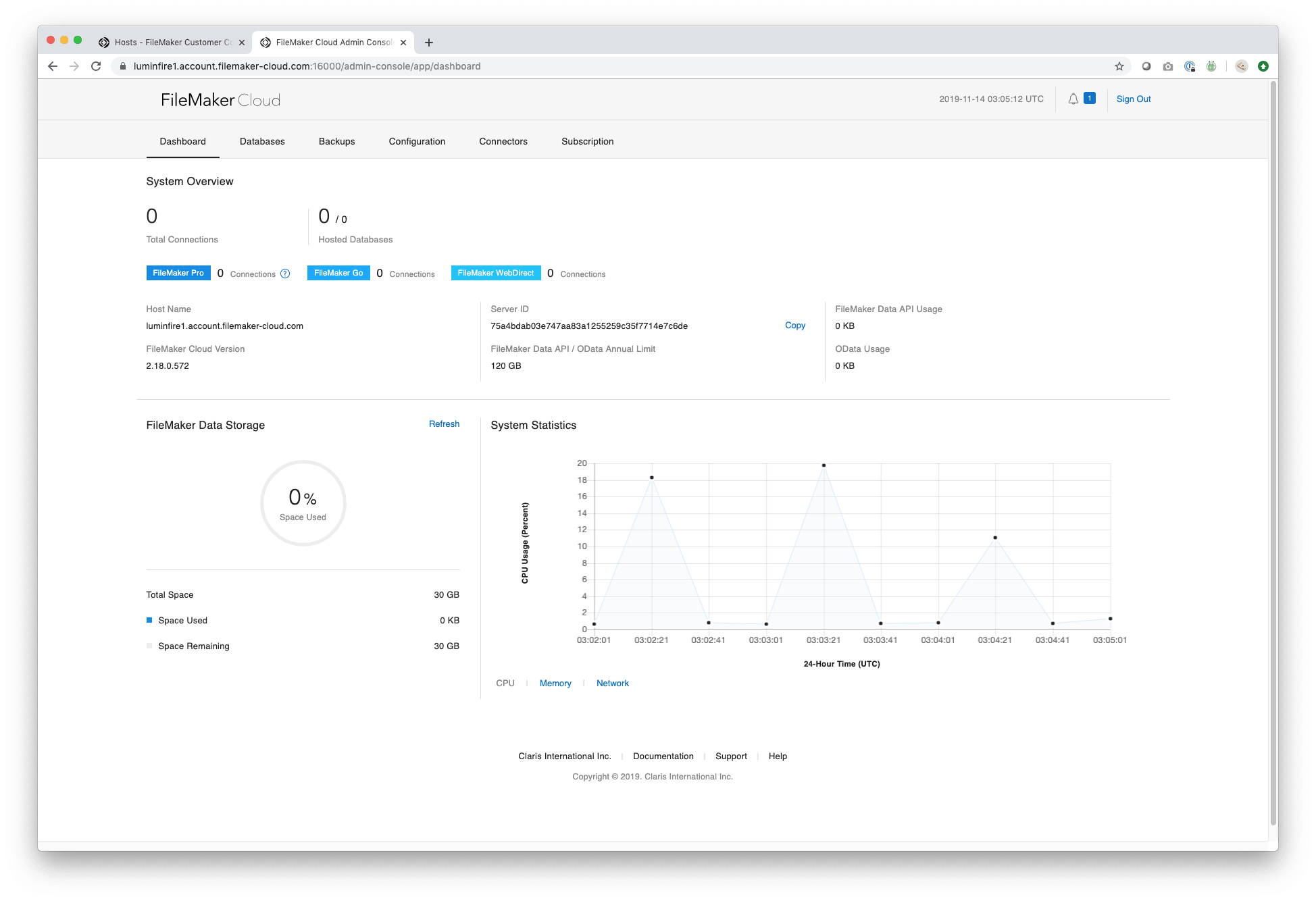
Task: Click Sign Out
Action: tap(1133, 99)
